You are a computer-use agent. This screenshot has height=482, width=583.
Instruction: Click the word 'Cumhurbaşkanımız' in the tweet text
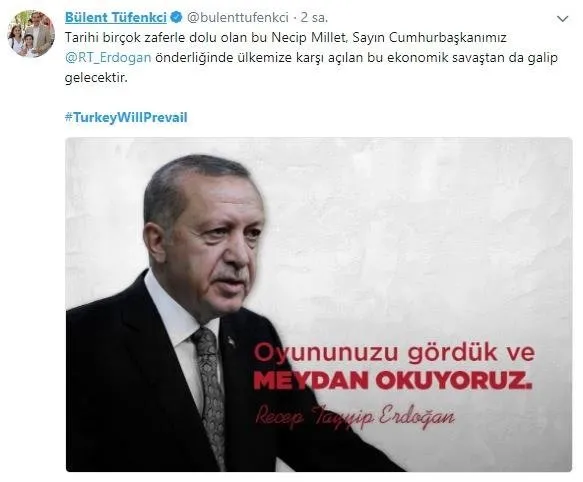coord(448,38)
